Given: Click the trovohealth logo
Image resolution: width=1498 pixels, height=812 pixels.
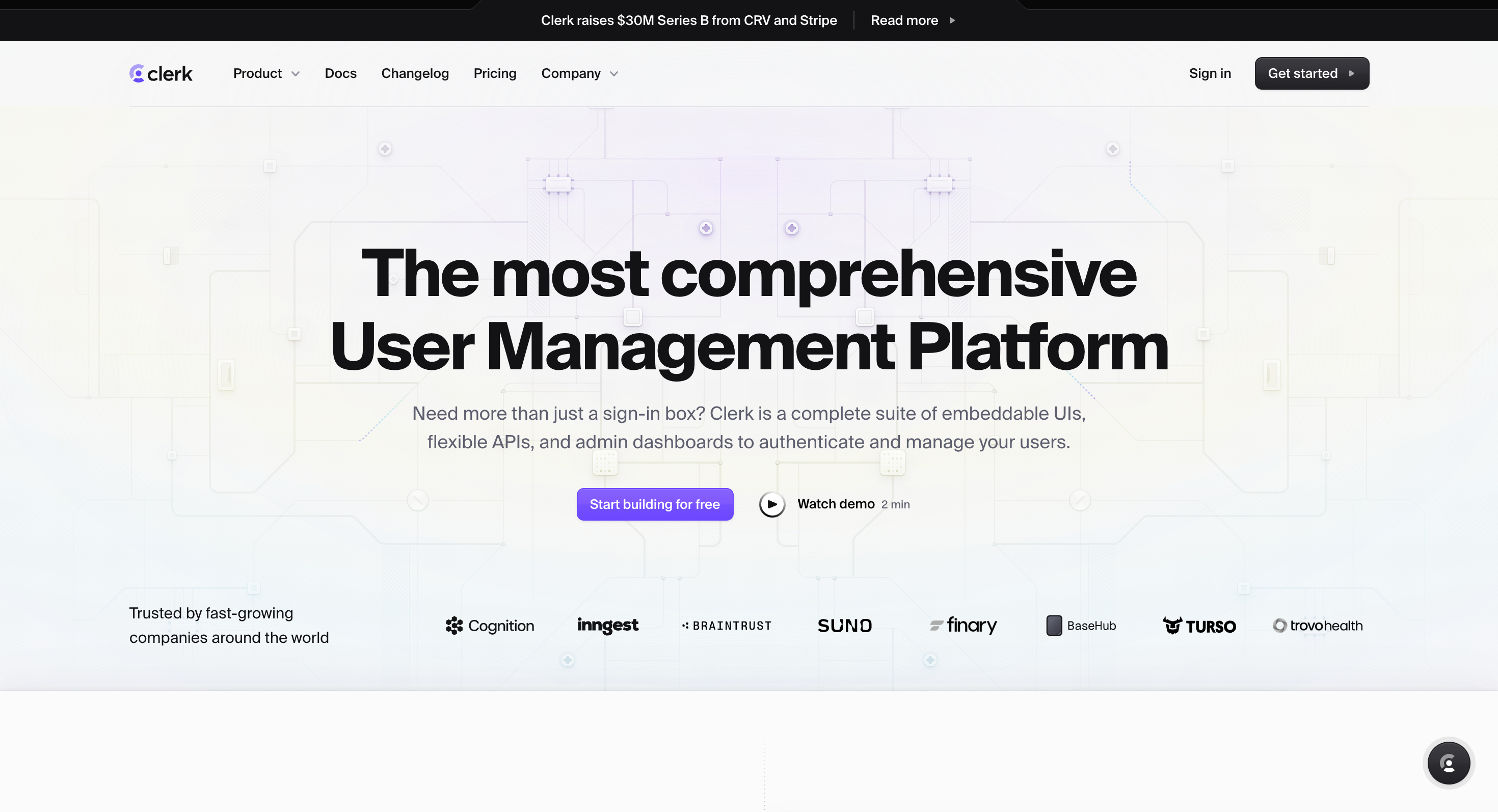Looking at the screenshot, I should tap(1317, 626).
